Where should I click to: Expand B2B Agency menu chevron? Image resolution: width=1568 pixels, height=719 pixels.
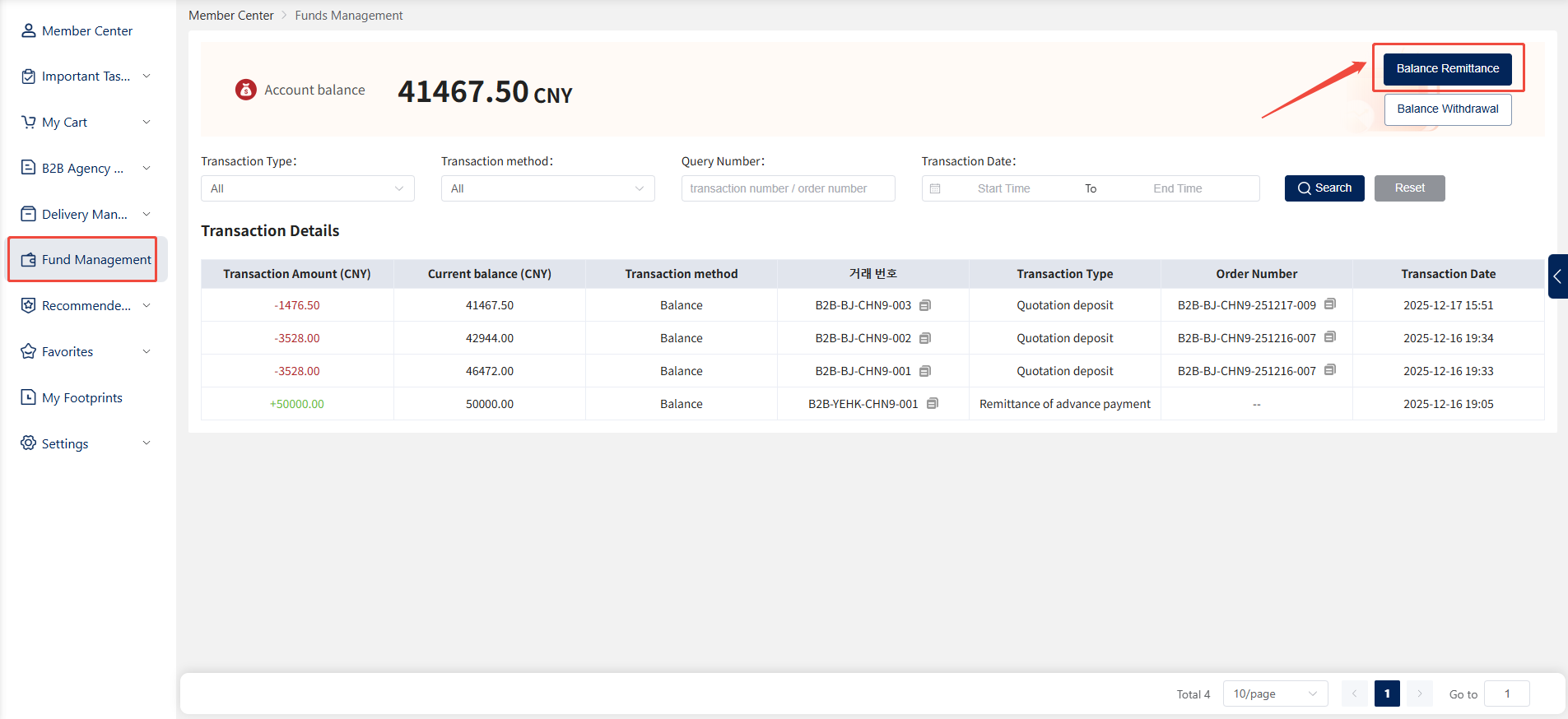tap(147, 168)
